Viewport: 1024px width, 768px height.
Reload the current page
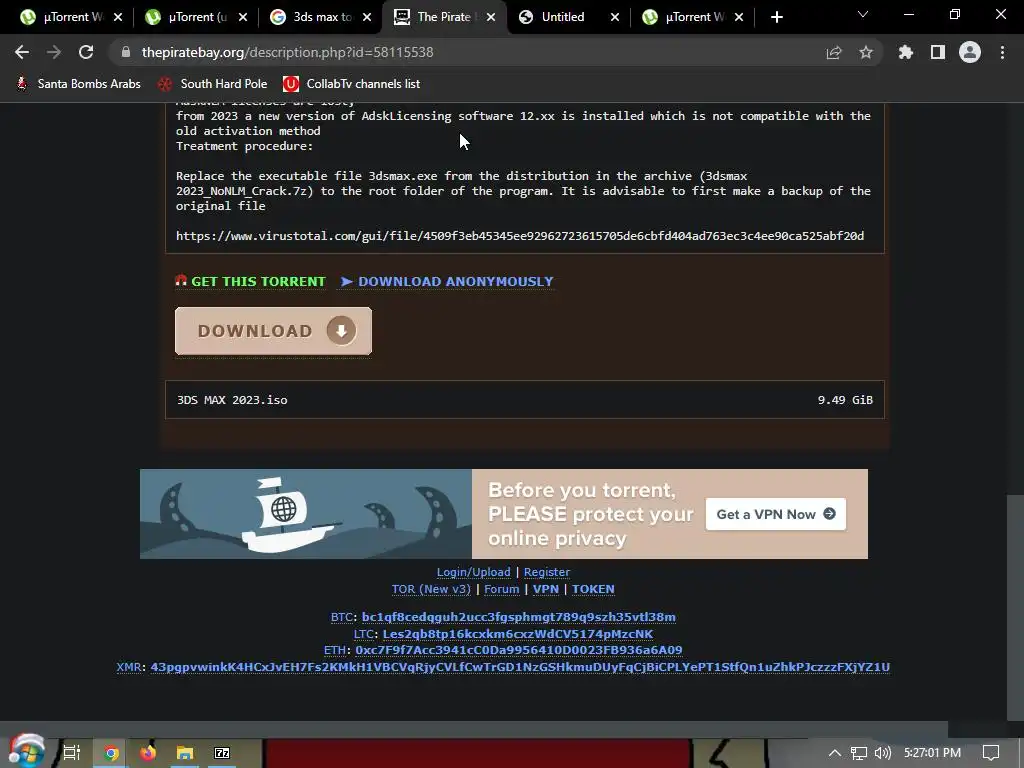coord(86,52)
